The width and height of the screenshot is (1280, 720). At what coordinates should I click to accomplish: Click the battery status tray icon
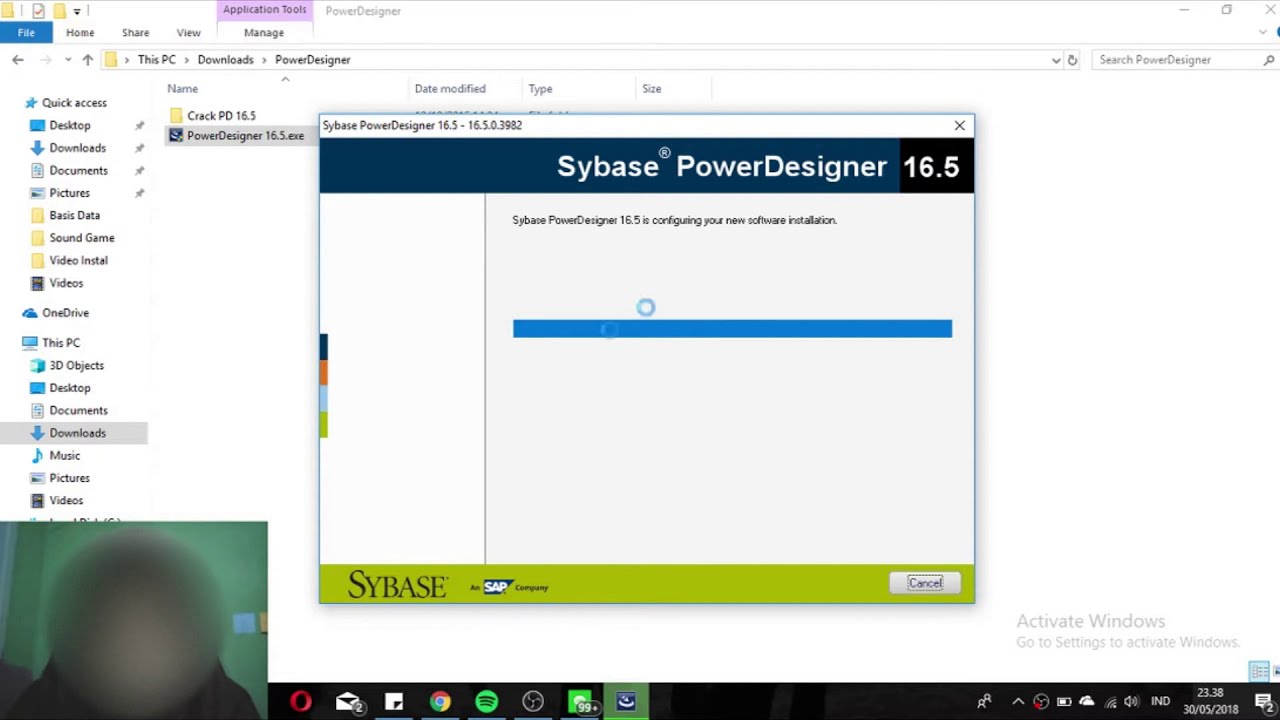pos(1064,701)
